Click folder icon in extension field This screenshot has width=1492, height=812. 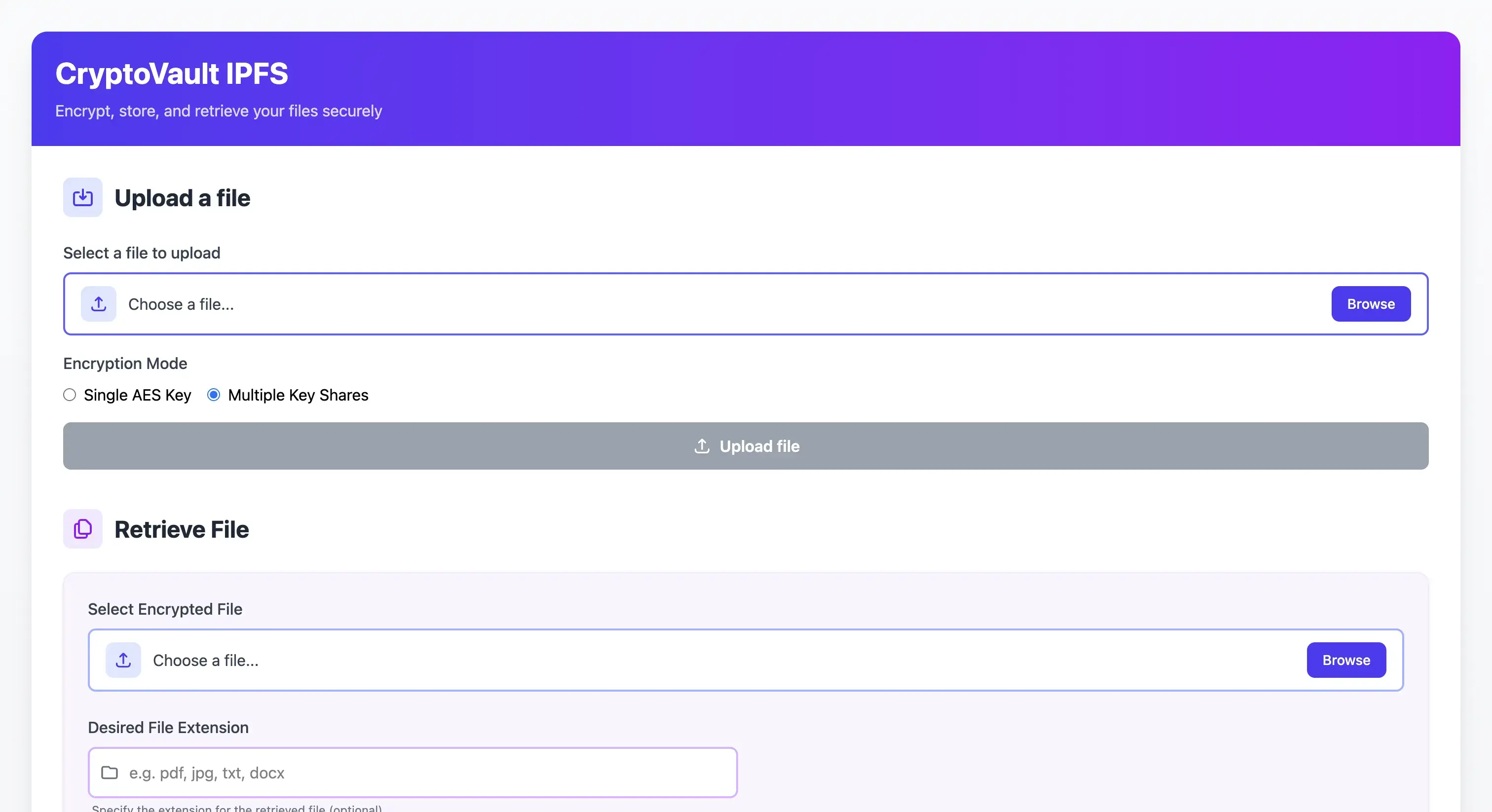click(x=110, y=773)
